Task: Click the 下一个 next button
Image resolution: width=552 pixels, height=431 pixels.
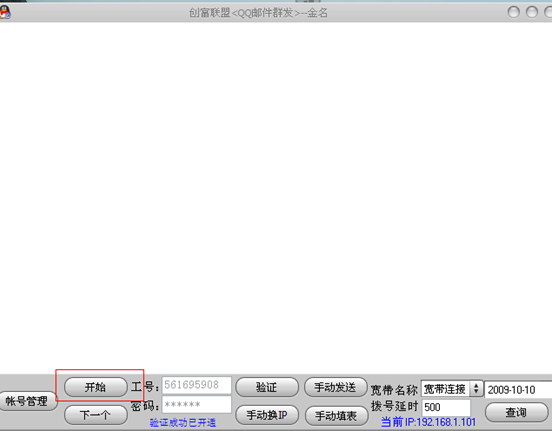Action: coord(95,415)
